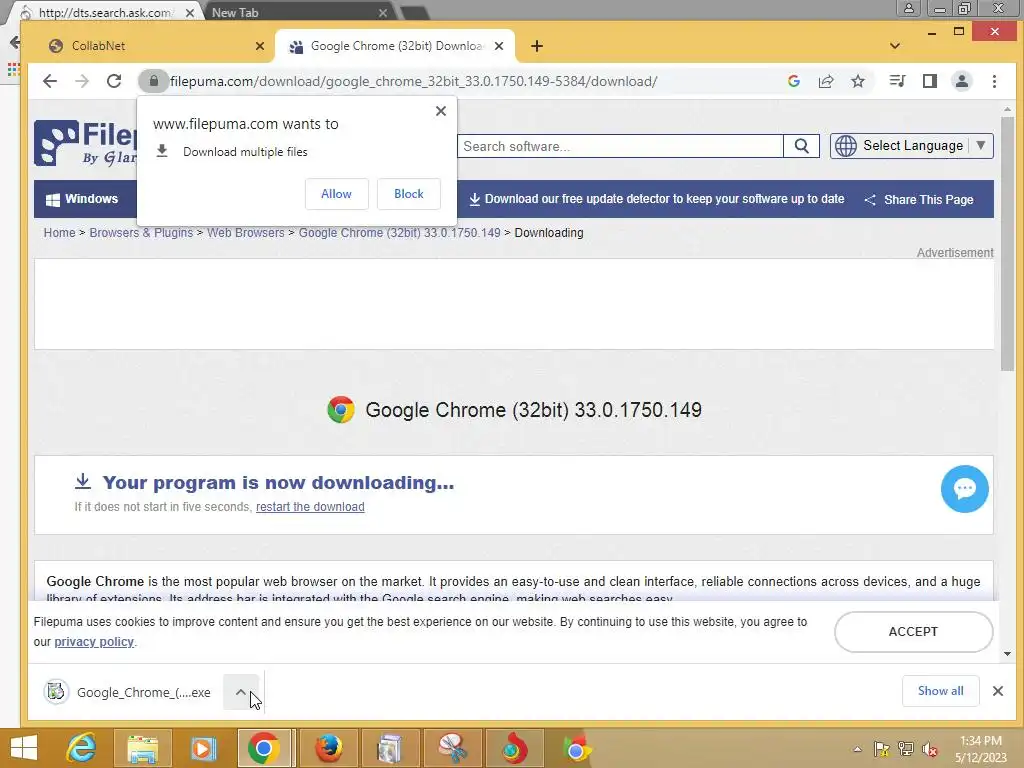The image size is (1024, 768).
Task: Expand the download item options chevron
Action: point(240,692)
